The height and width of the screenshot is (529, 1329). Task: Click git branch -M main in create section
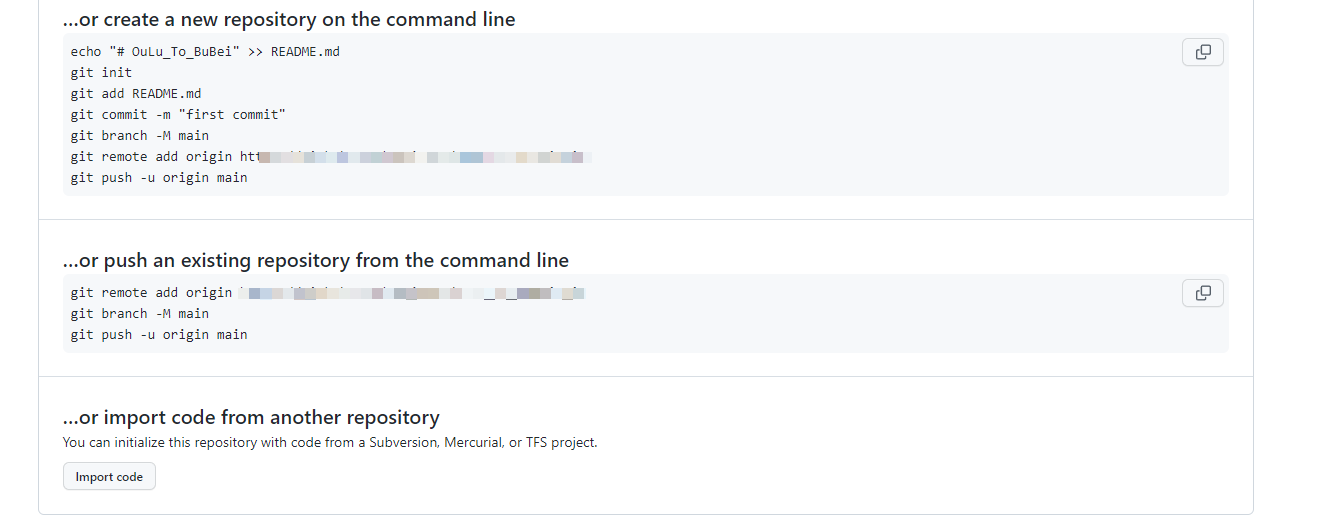click(x=139, y=135)
